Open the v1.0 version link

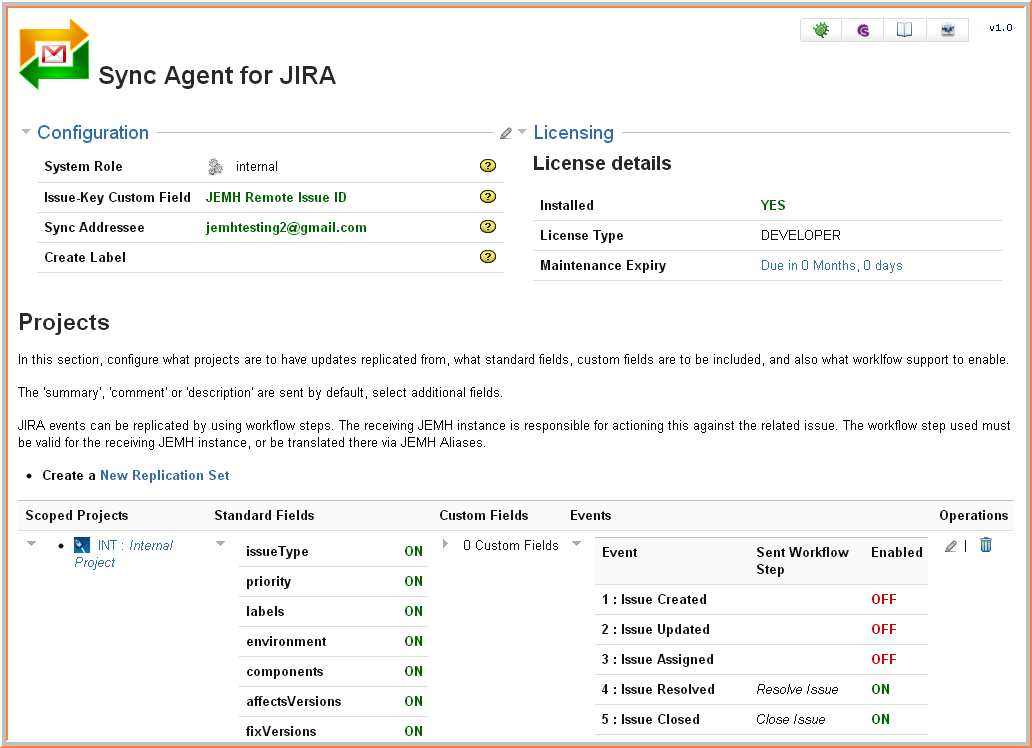coord(1000,28)
